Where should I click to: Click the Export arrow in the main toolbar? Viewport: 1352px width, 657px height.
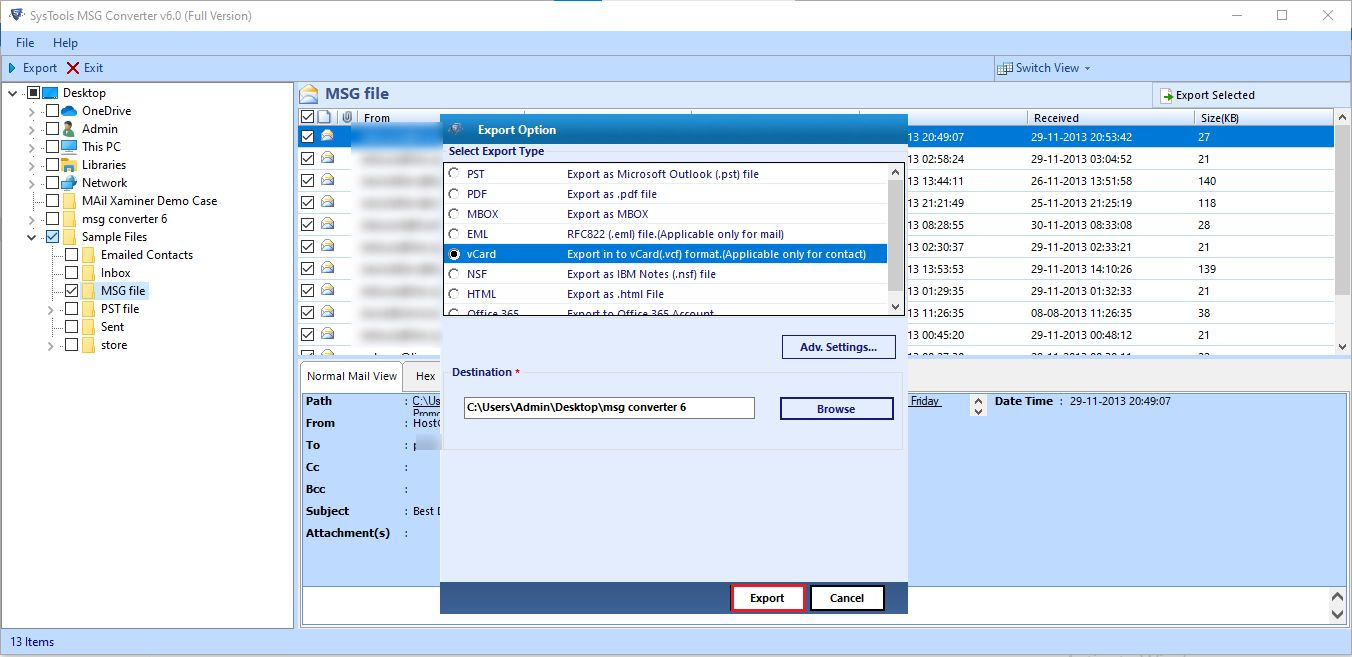click(12, 68)
